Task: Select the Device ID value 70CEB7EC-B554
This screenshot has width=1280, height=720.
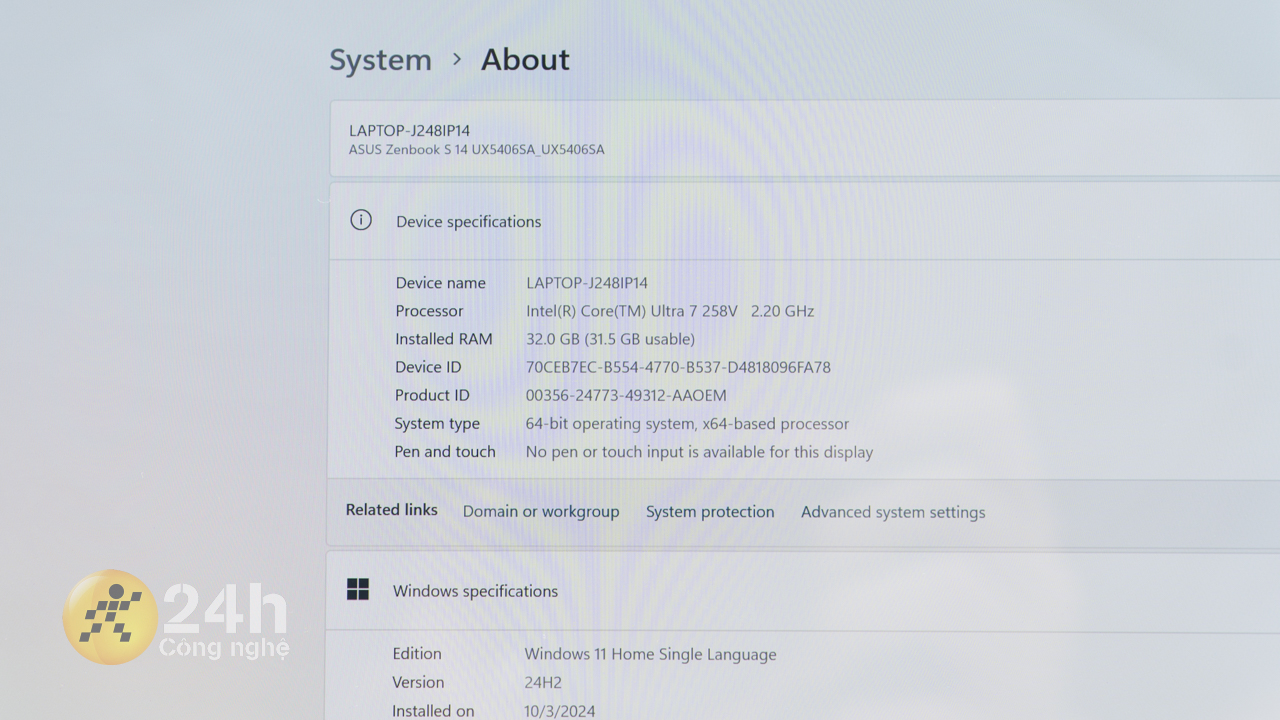Action: tap(678, 367)
